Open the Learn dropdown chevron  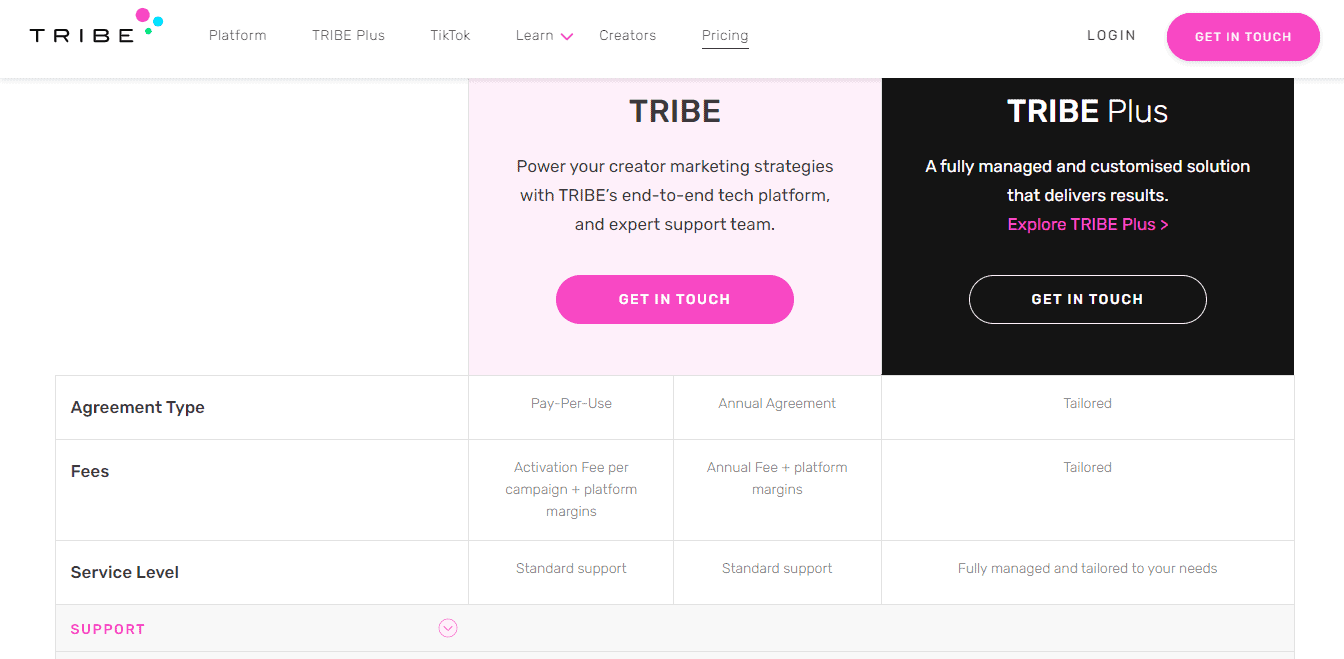567,36
